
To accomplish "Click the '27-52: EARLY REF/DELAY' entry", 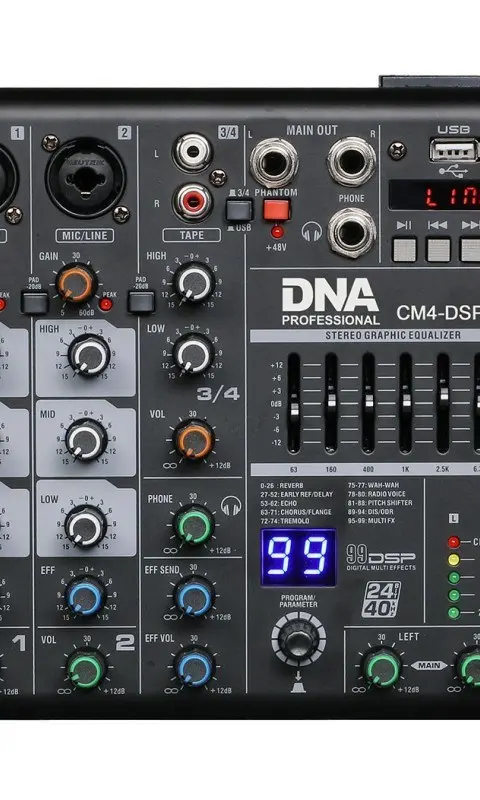I will 296,494.
